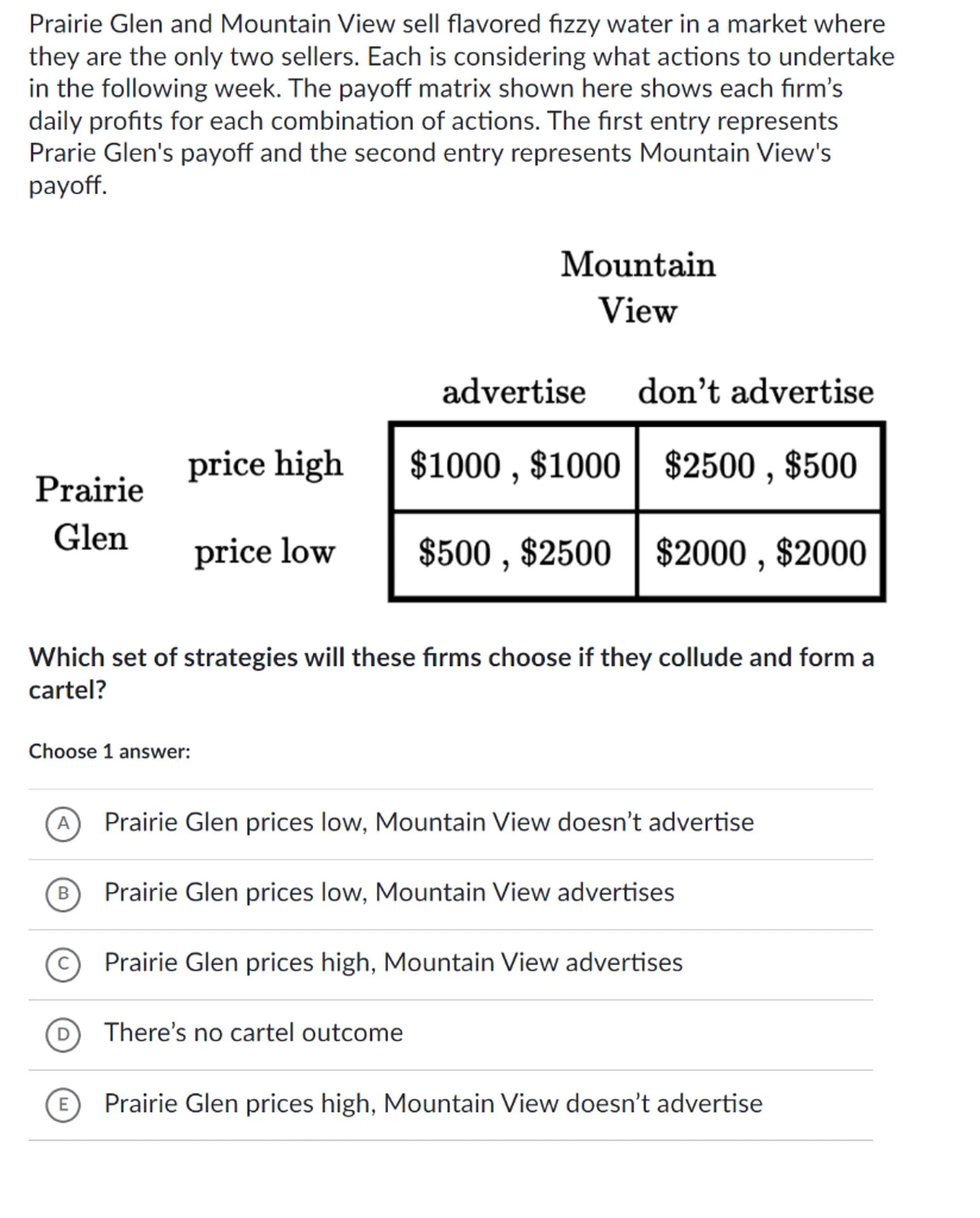Click the "price low" row label
Image resolution: width=980 pixels, height=1218 pixels.
point(265,552)
